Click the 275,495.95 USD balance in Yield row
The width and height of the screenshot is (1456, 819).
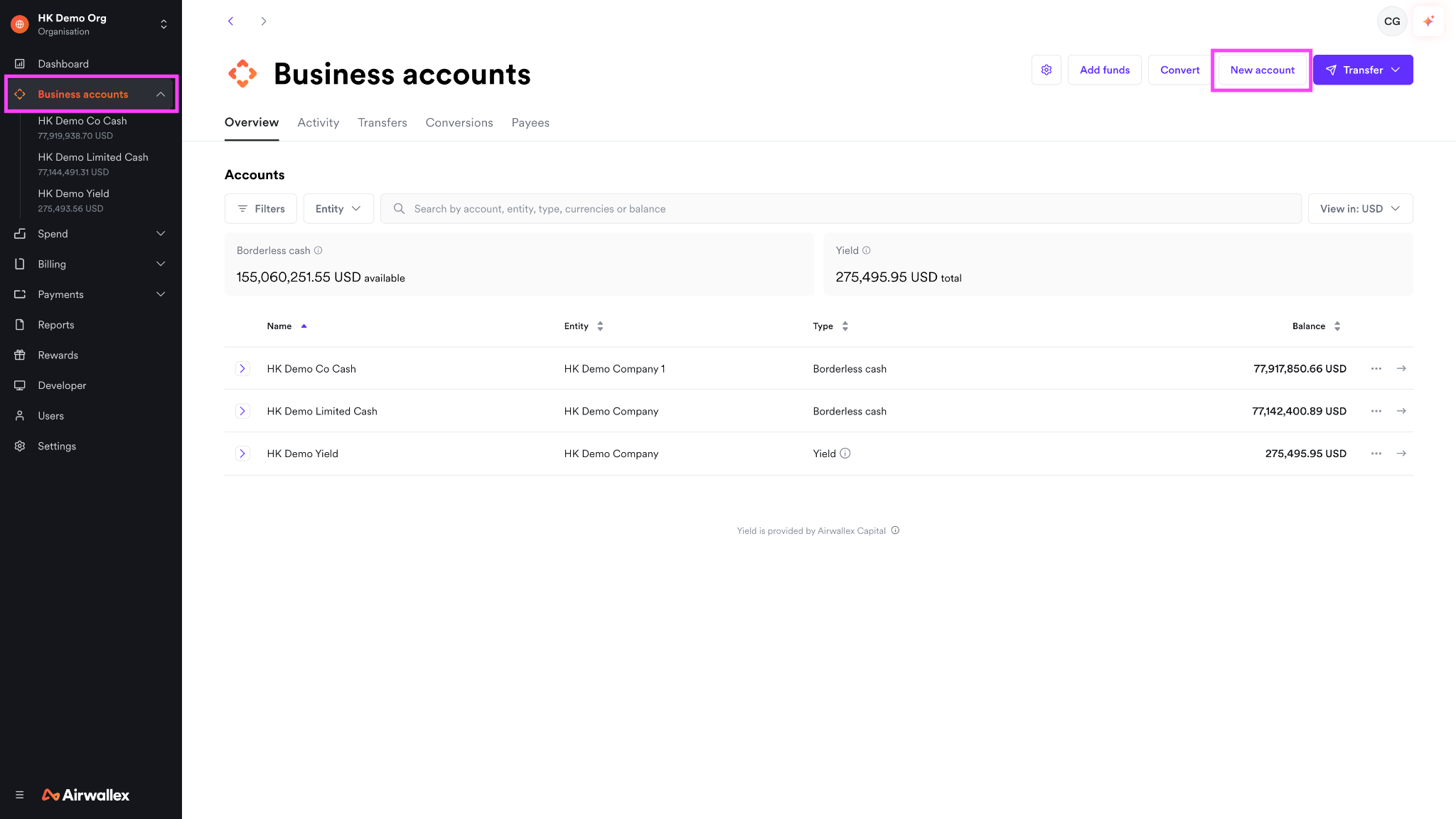click(x=1306, y=454)
